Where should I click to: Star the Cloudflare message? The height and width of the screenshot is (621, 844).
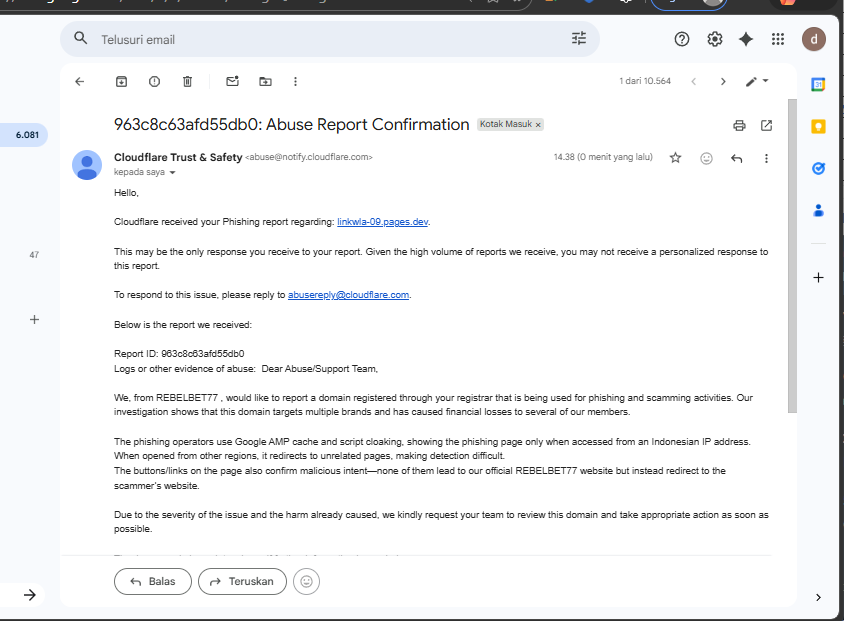(x=676, y=158)
